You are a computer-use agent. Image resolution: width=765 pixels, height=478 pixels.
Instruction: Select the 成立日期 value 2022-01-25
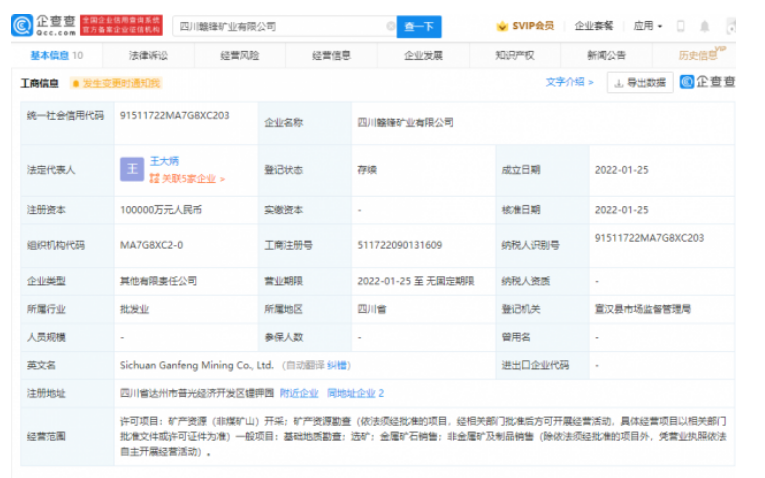(x=622, y=170)
